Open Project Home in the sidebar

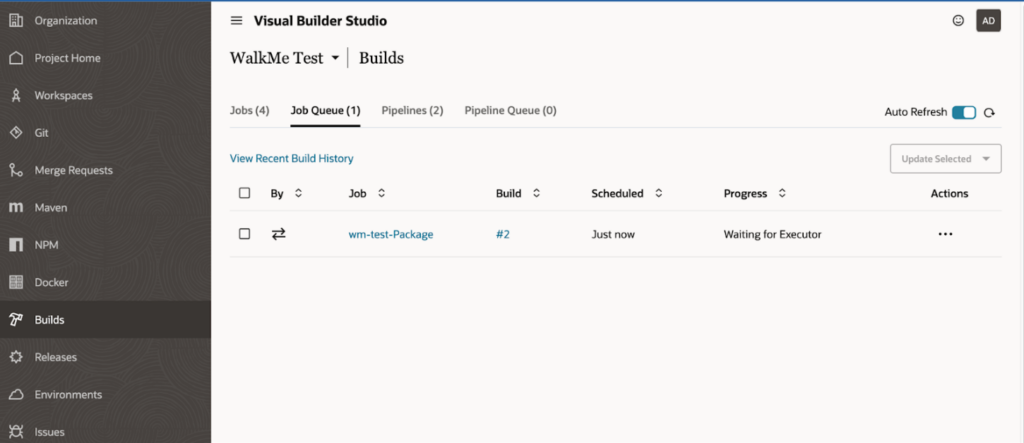click(x=68, y=58)
